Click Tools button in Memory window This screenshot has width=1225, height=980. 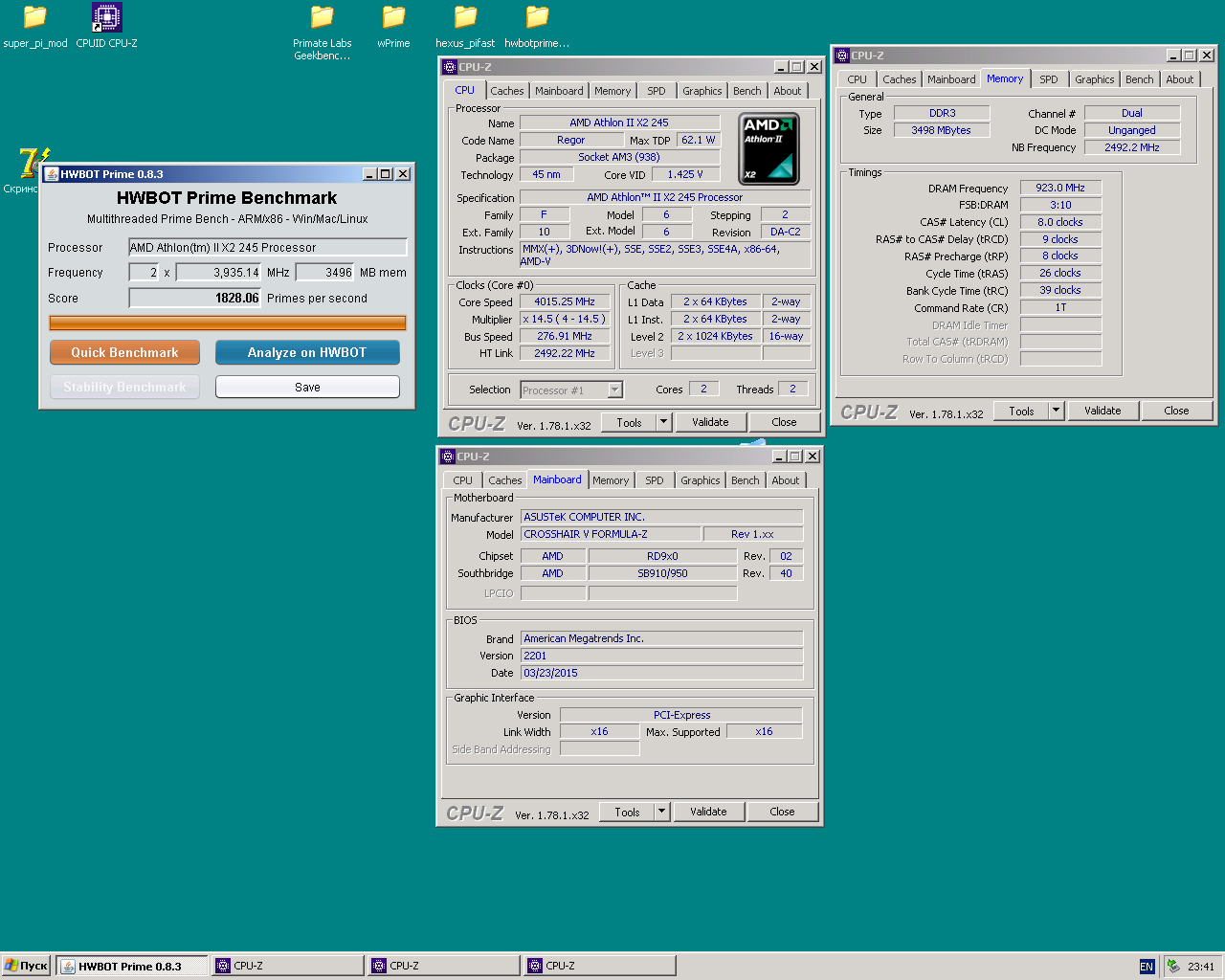click(1021, 411)
